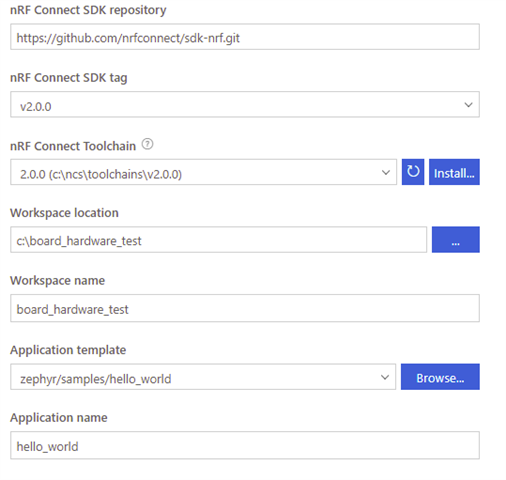This screenshot has width=506, height=480.
Task: Click Browse... next to Application template
Action: coord(440,377)
